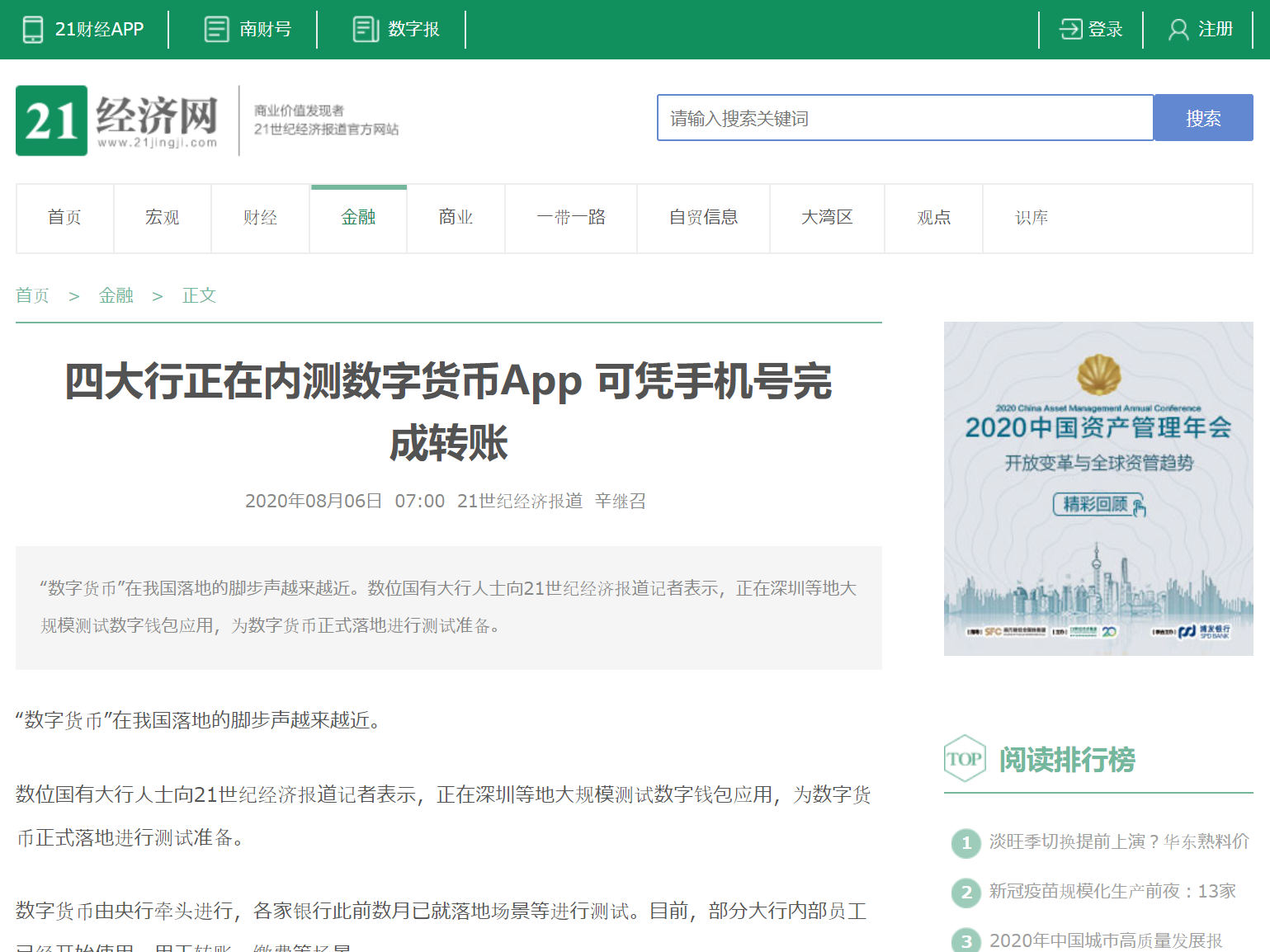Open ranked article about 新冠疫苗规模化生产
This screenshot has width=1270, height=952.
(1112, 891)
